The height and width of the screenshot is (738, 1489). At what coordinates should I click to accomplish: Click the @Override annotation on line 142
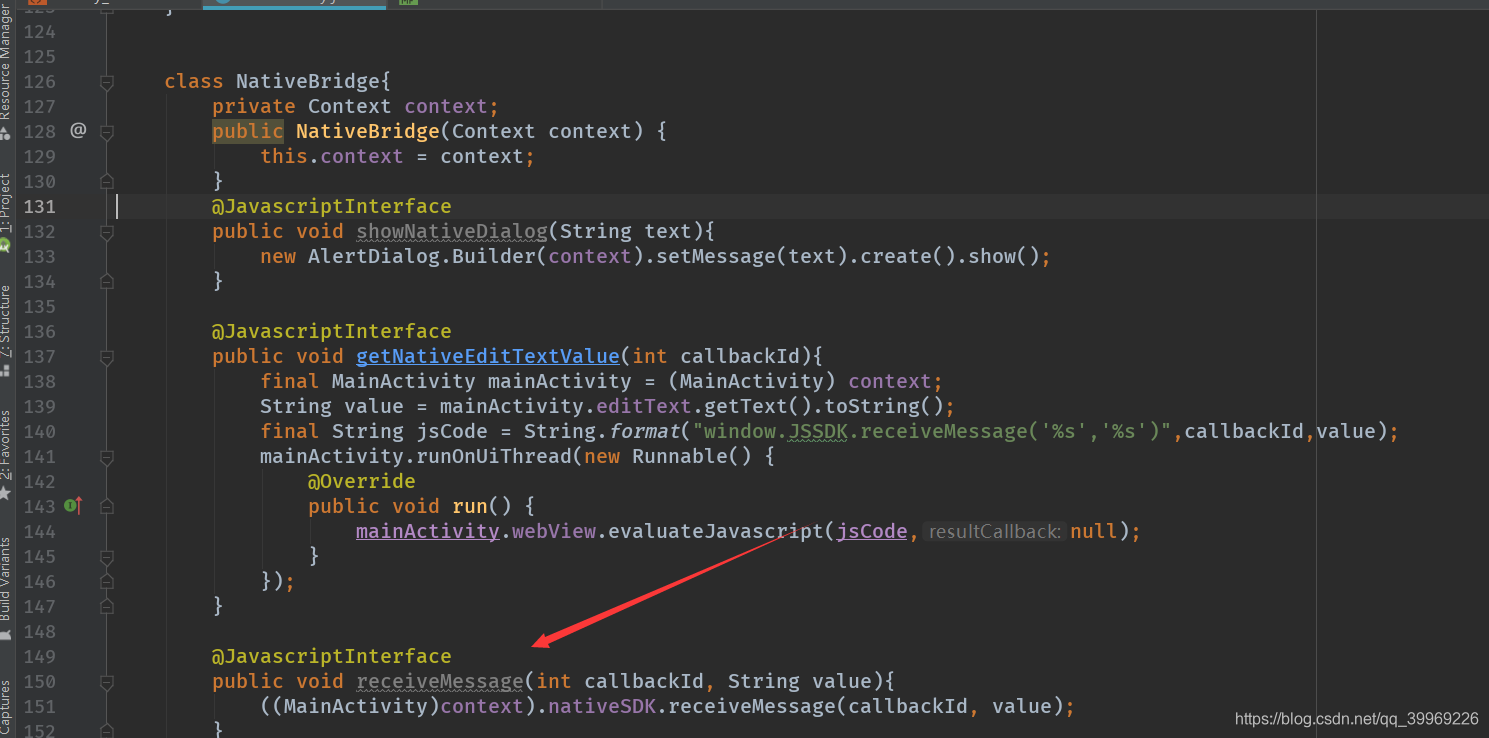[362, 481]
